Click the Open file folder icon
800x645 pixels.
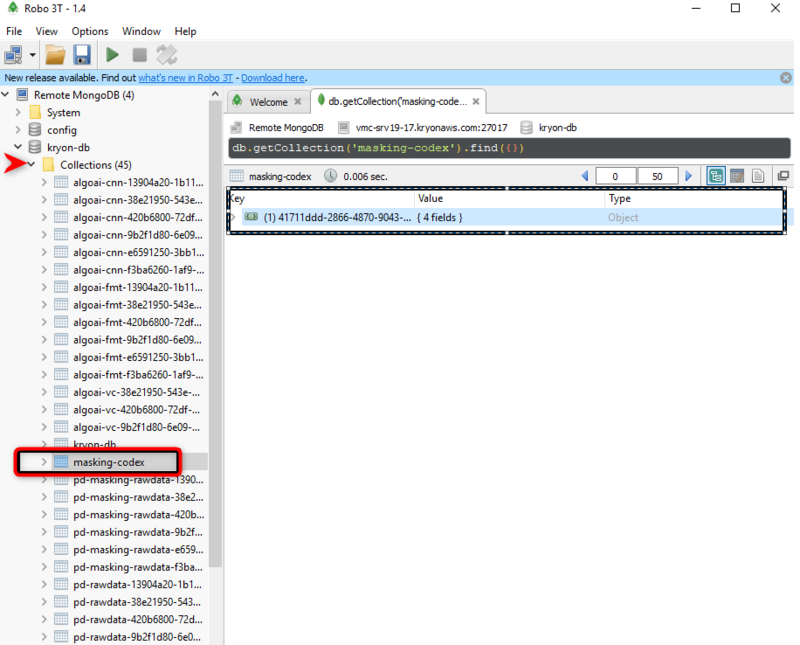click(55, 55)
